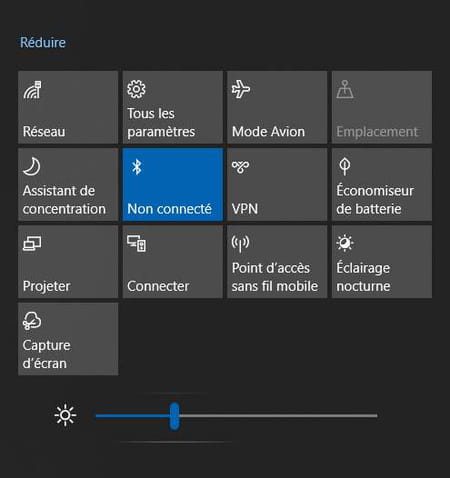The height and width of the screenshot is (478, 450).
Task: Click the Bluetooth symbol icon
Action: tap(136, 167)
